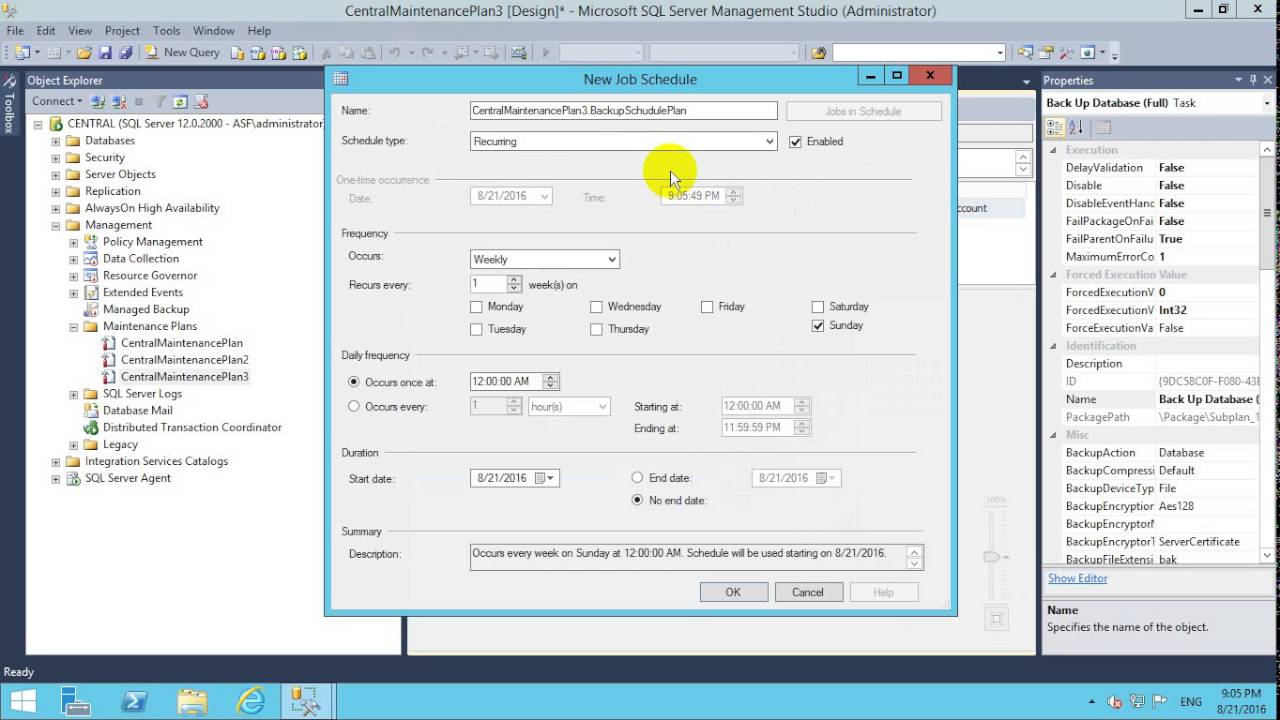The width and height of the screenshot is (1280, 720).
Task: Open File Explorer from the taskbar
Action: (192, 700)
